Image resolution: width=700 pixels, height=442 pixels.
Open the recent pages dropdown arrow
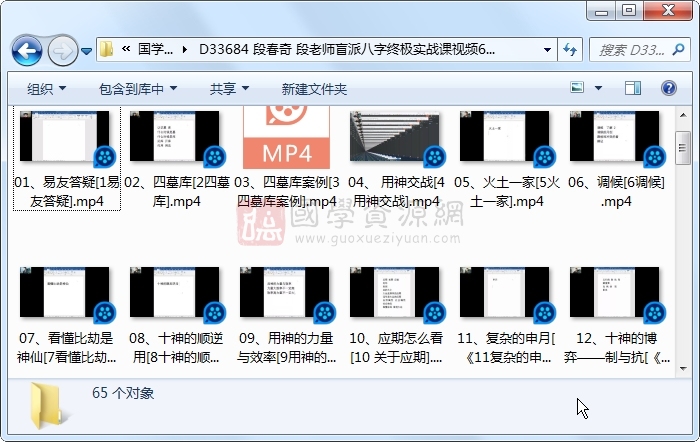click(x=87, y=51)
